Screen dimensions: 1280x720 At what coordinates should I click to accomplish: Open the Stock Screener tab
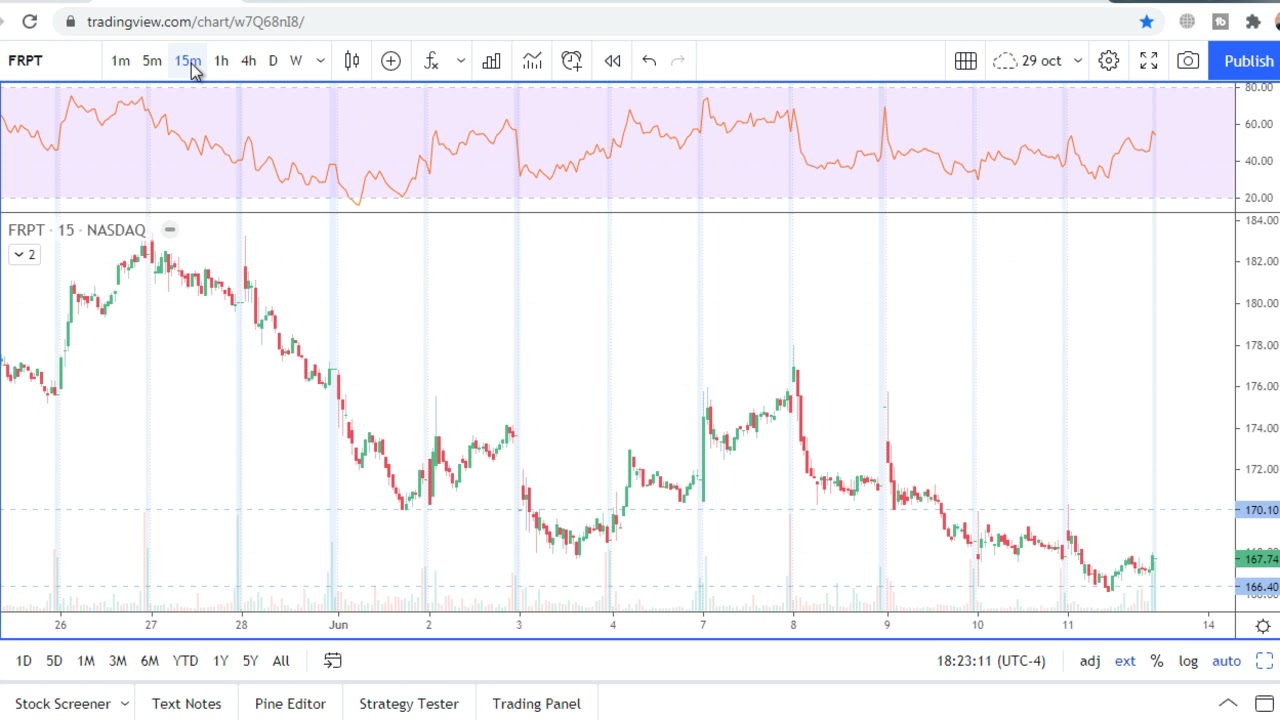(62, 704)
